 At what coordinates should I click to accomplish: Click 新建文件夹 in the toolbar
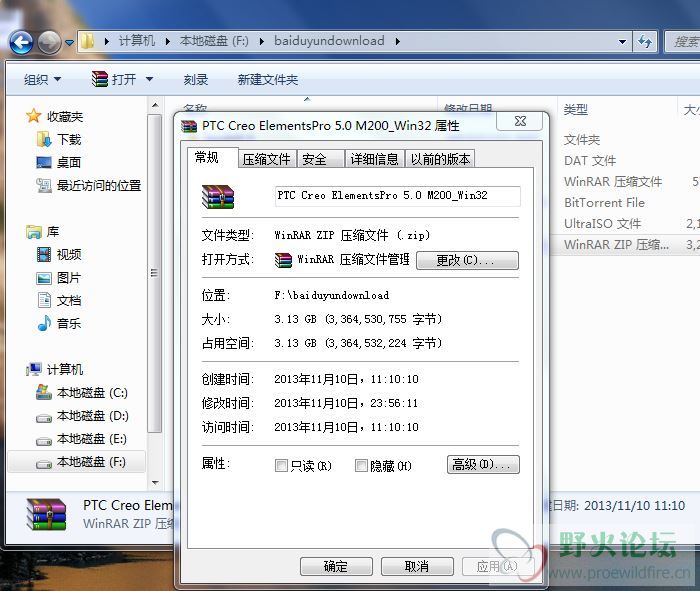coord(268,80)
